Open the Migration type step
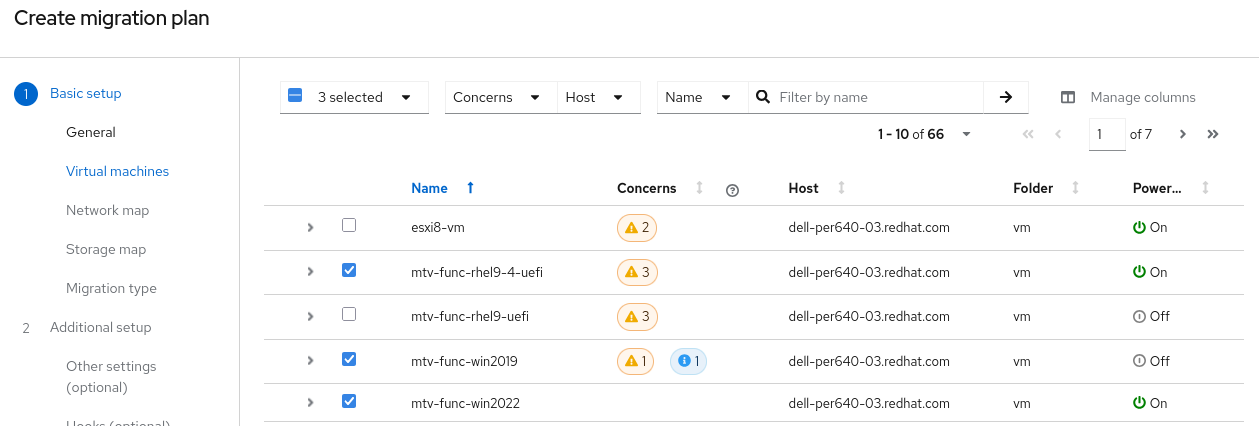 [x=111, y=288]
